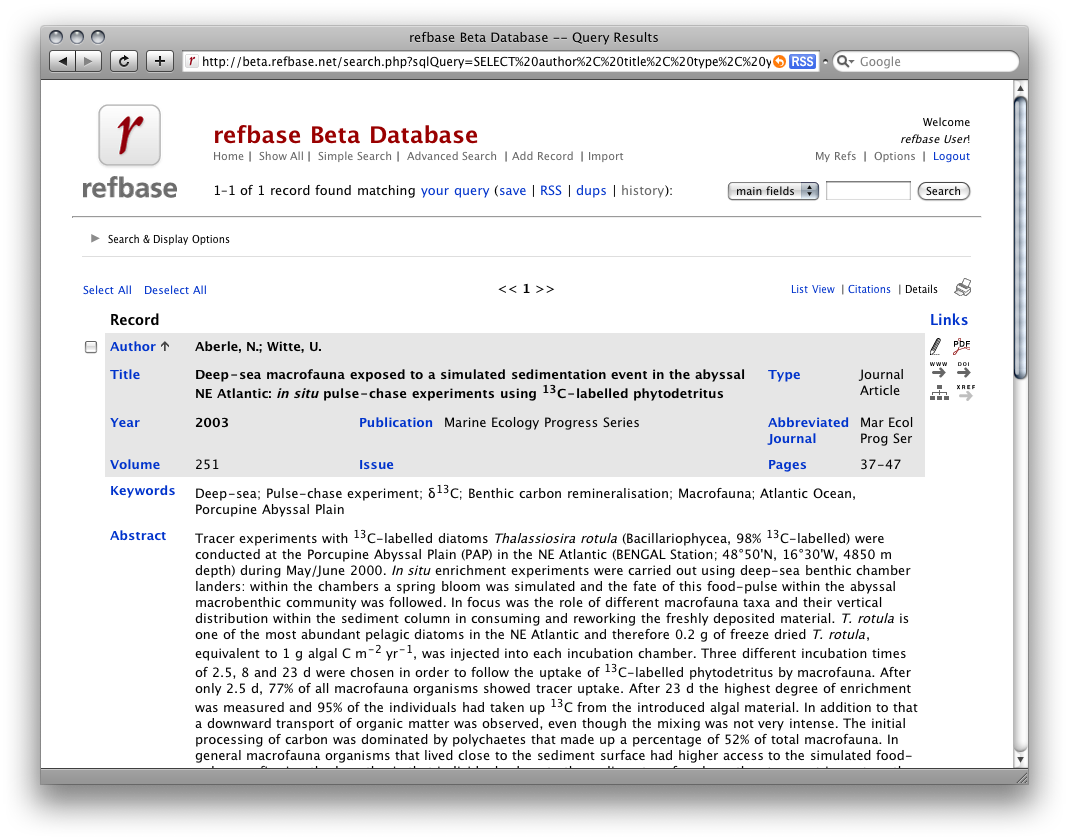This screenshot has width=1069, height=840.
Task: Click the Publication field label
Action: tap(396, 423)
